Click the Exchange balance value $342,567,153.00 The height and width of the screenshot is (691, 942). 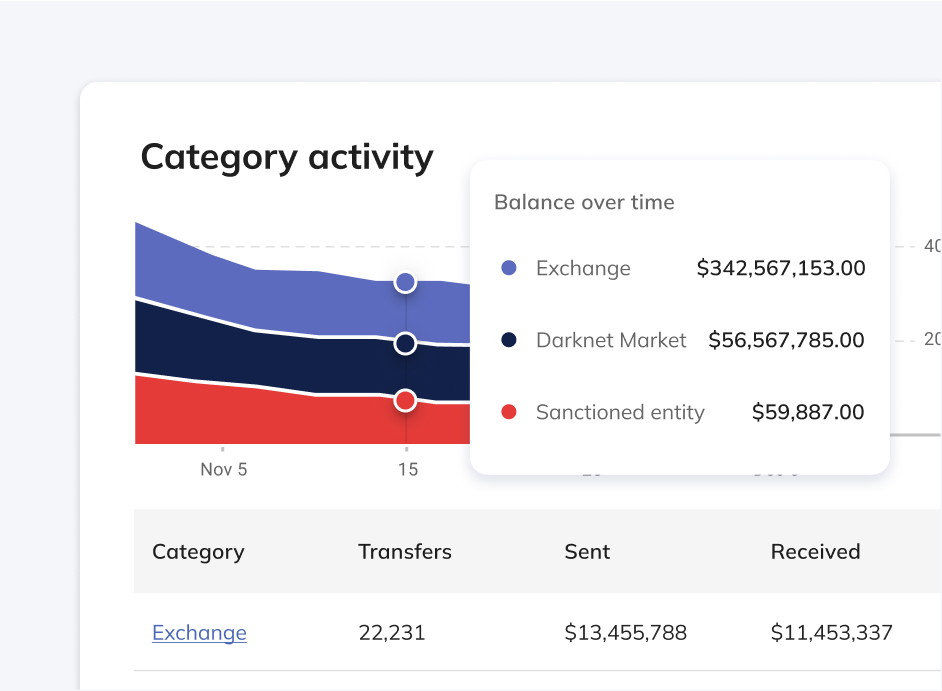781,268
